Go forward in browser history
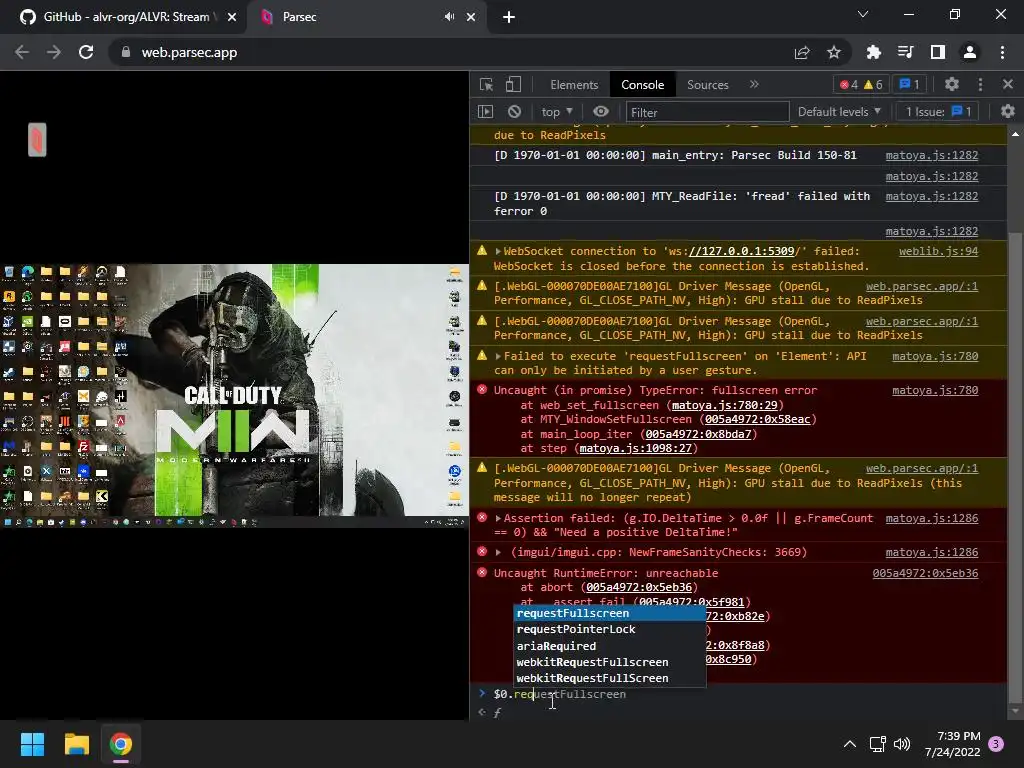 click(x=54, y=52)
